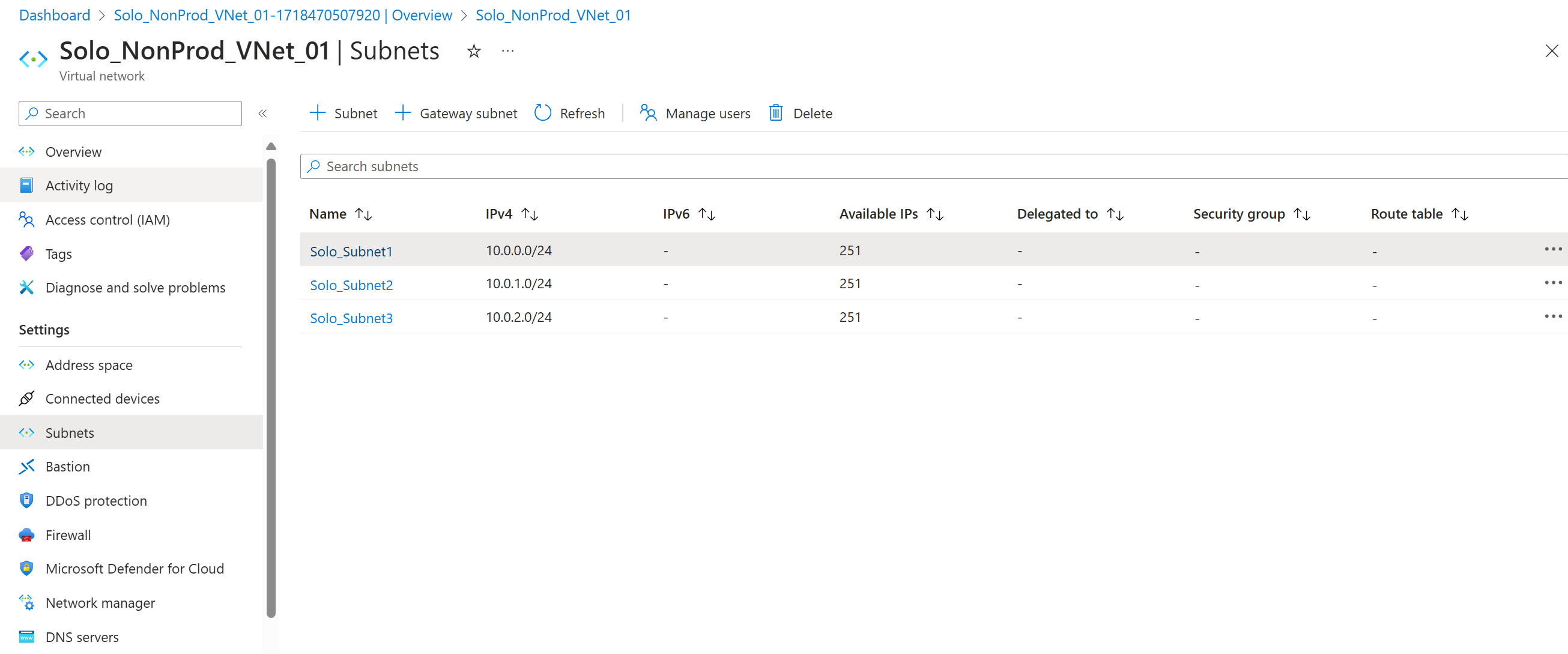Image resolution: width=1568 pixels, height=654 pixels.
Task: Sort by Delegated to column
Action: [1070, 214]
